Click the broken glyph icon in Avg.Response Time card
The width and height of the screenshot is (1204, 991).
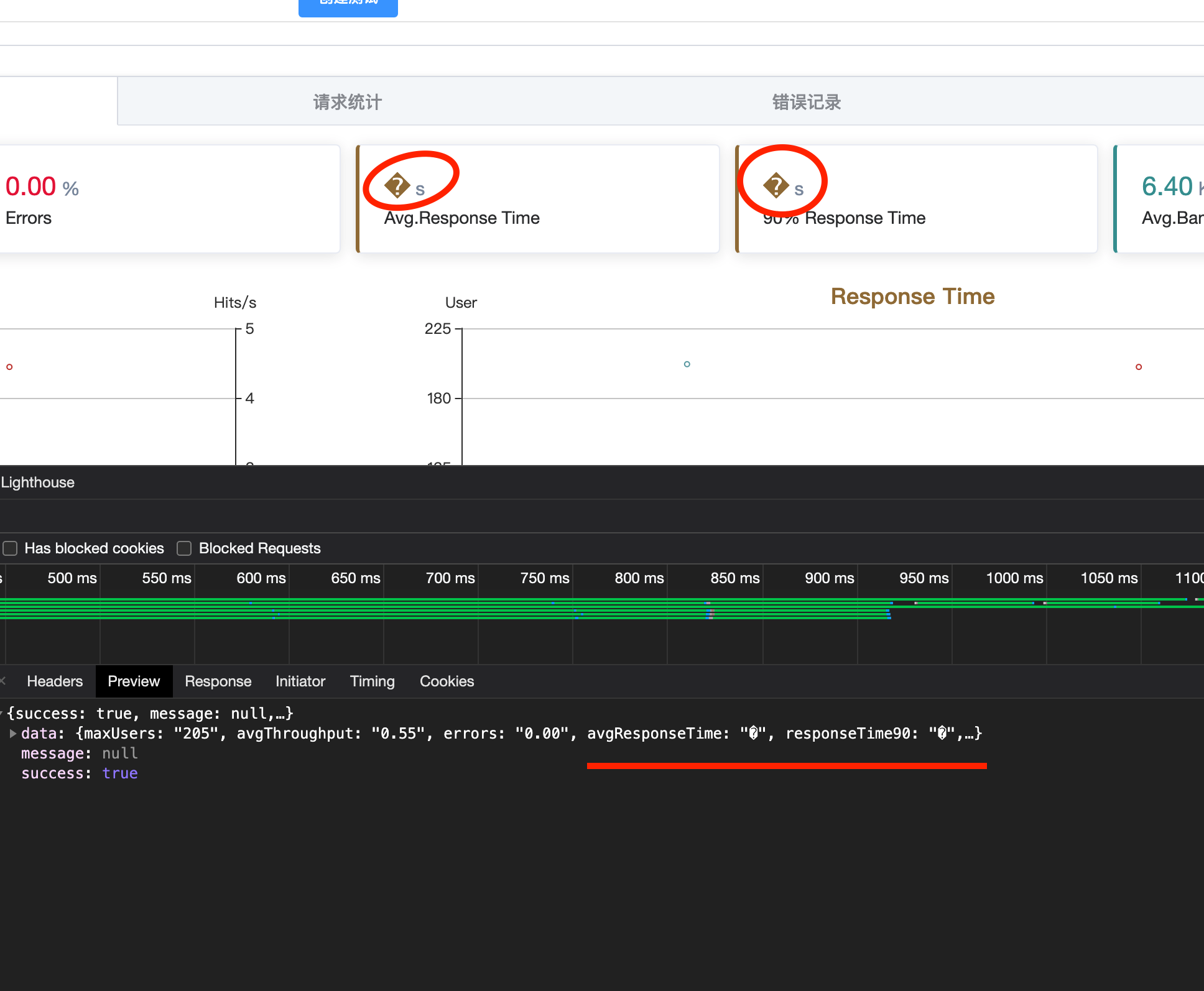coord(398,183)
